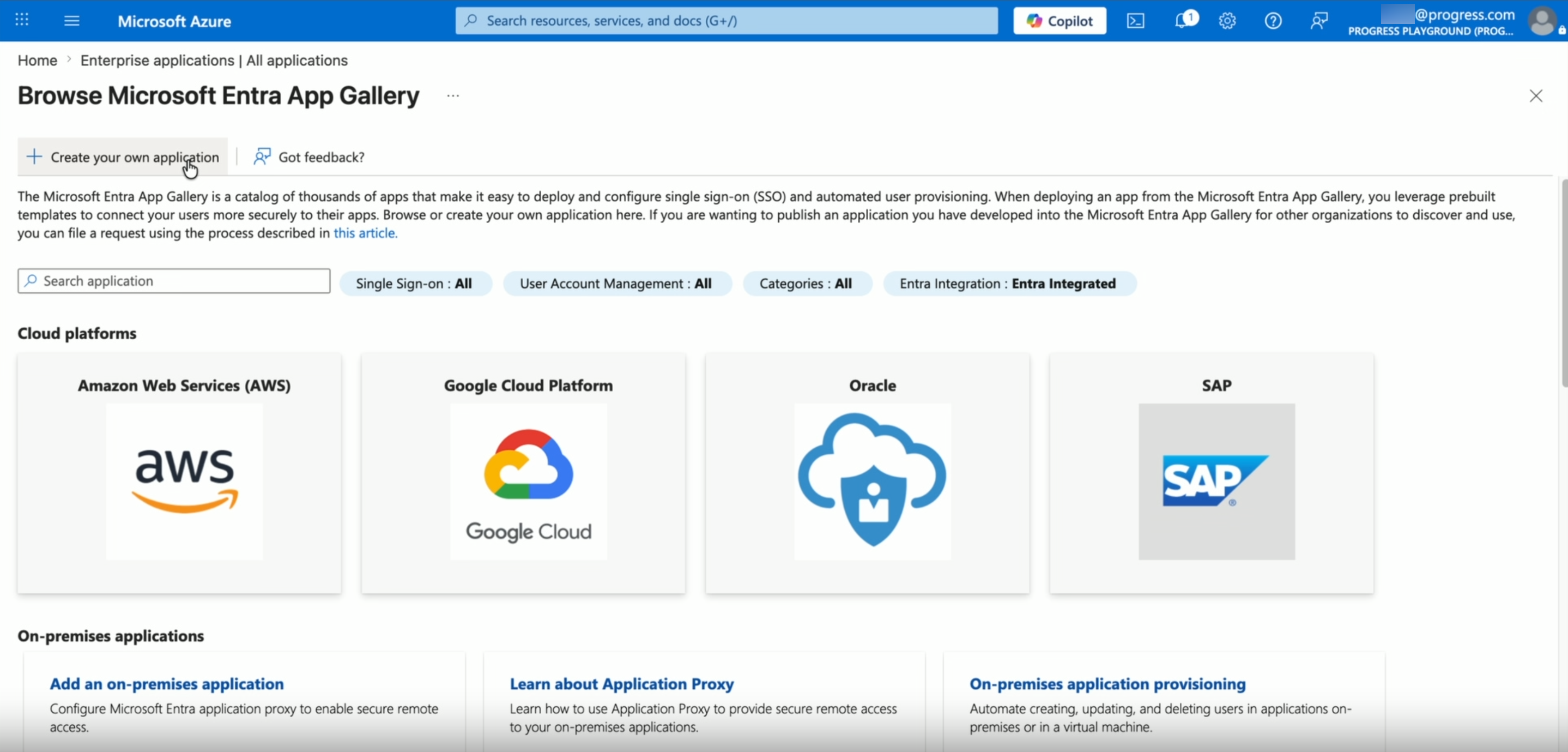Open the portal hamburger menu

click(x=72, y=21)
